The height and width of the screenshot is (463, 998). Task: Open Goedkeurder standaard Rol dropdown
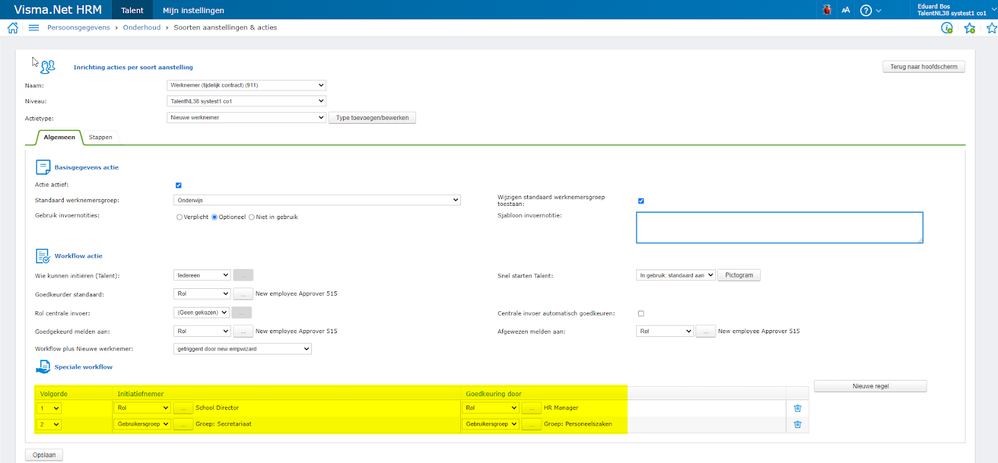[x=202, y=294]
